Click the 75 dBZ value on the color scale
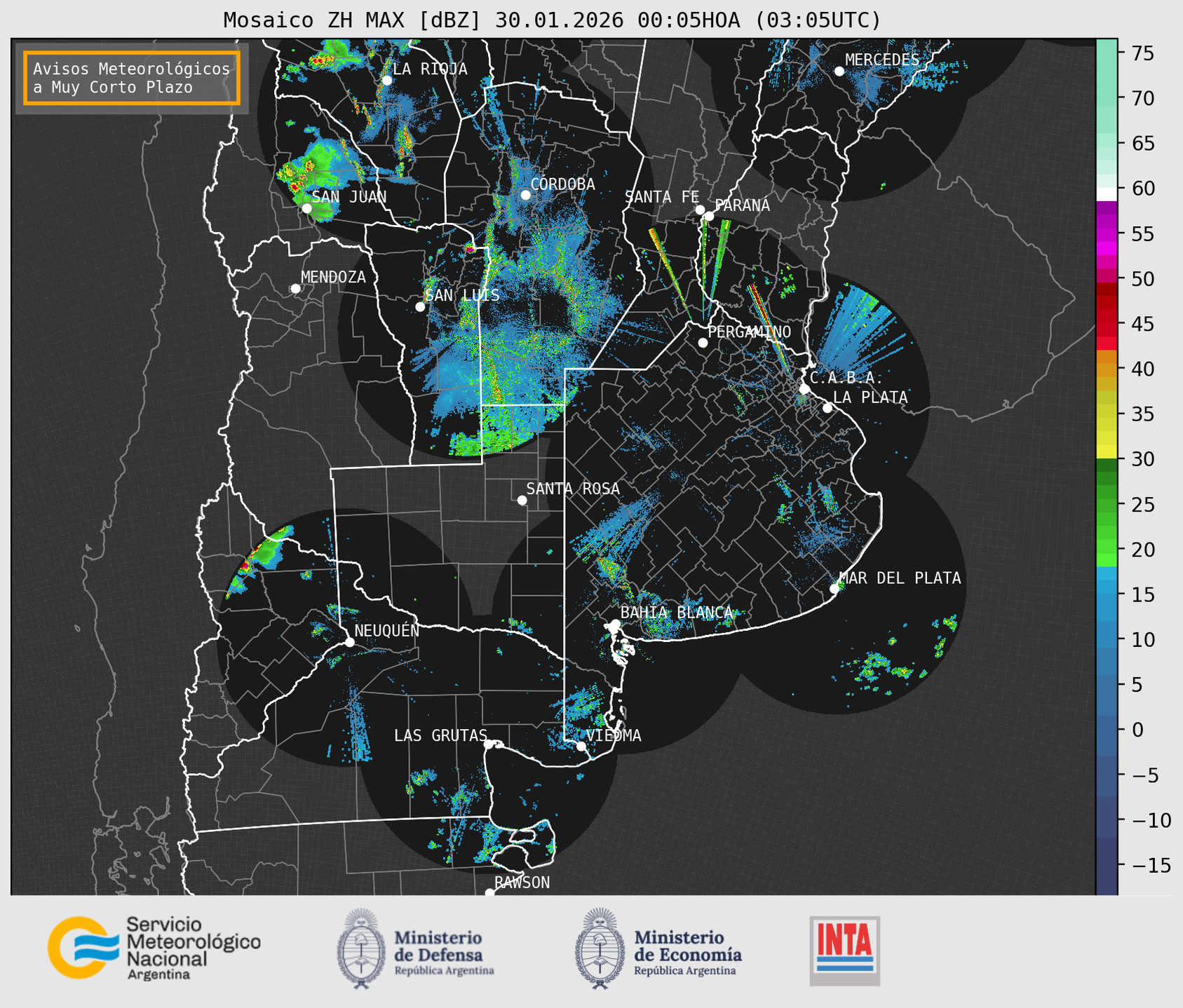1183x1008 pixels. [1142, 53]
